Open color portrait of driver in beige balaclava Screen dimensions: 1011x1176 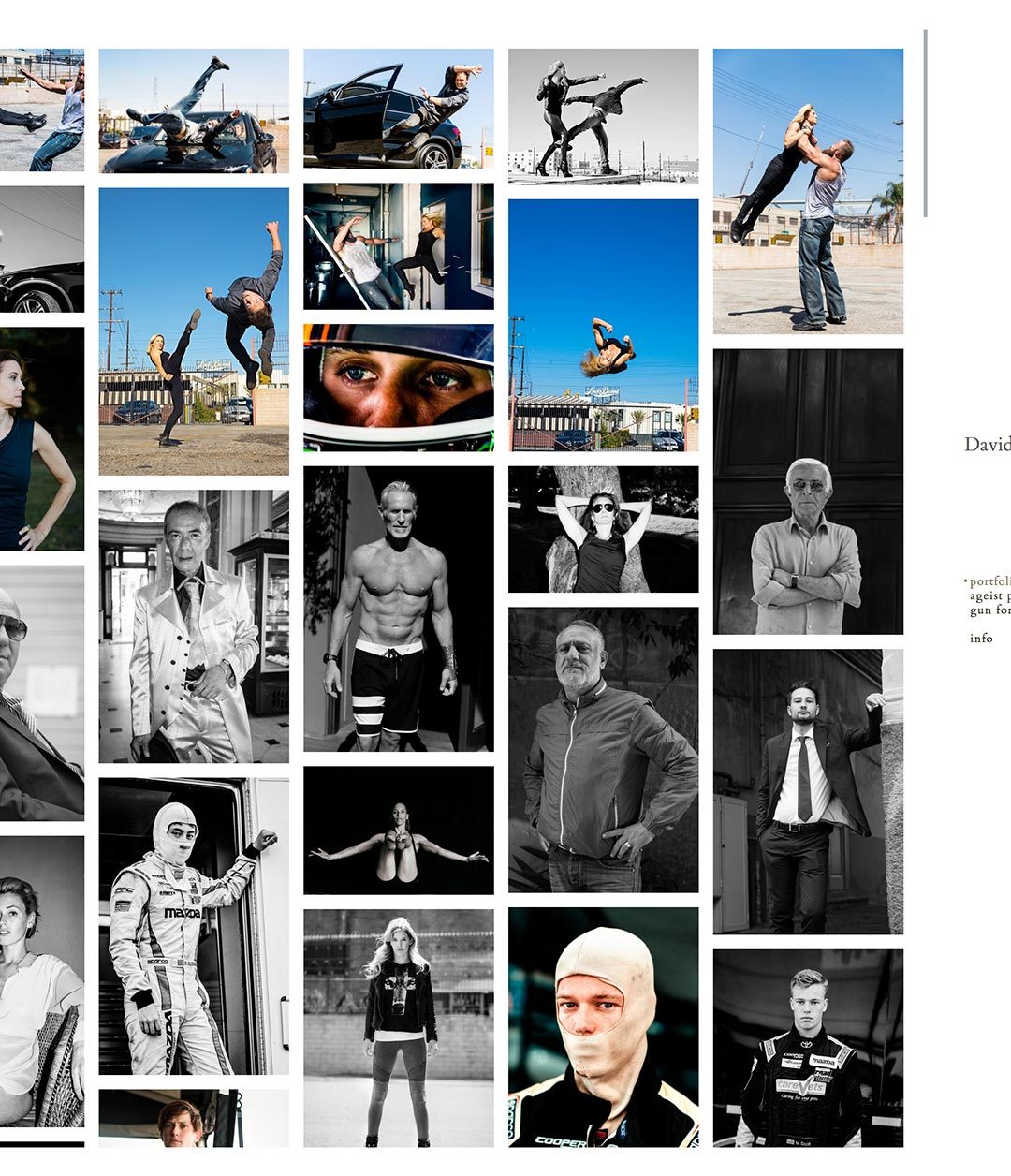coord(604,1027)
